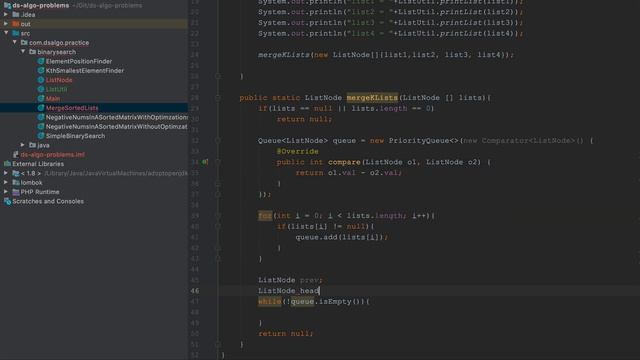
Task: Select the out folder label
Action: [x=25, y=24]
